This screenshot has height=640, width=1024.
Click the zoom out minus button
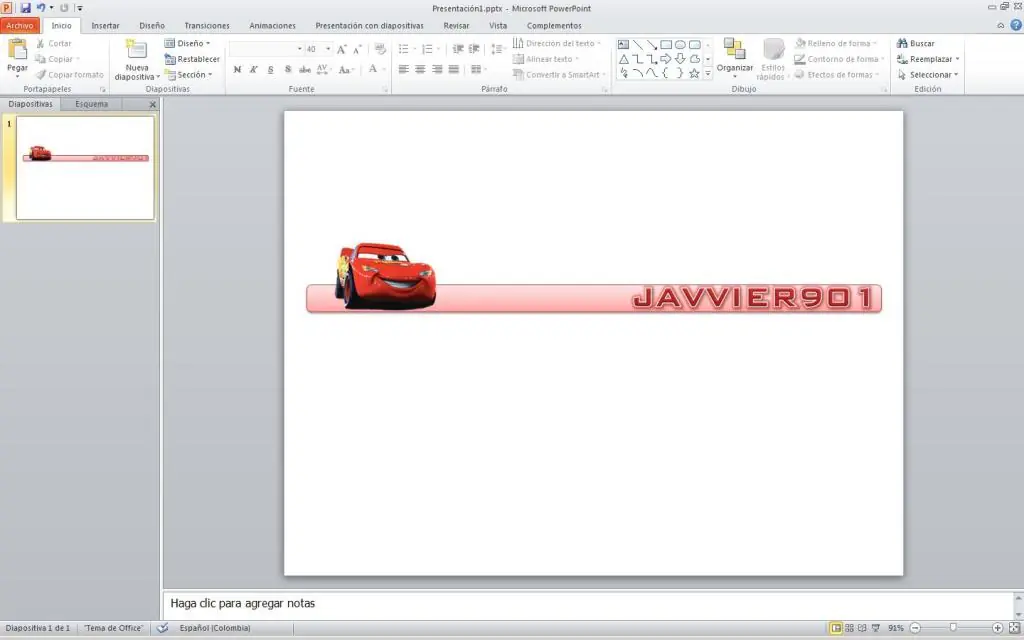[x=915, y=628]
